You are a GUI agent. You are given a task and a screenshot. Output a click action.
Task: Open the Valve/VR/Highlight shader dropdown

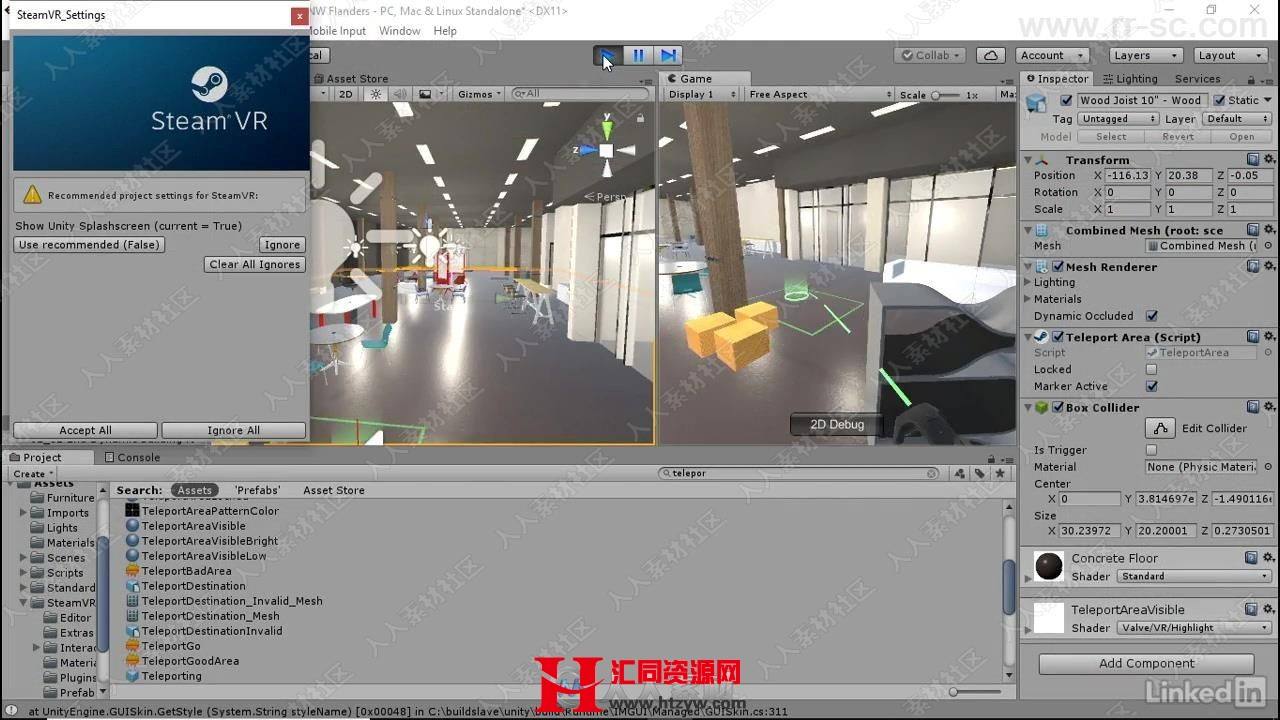(1194, 628)
